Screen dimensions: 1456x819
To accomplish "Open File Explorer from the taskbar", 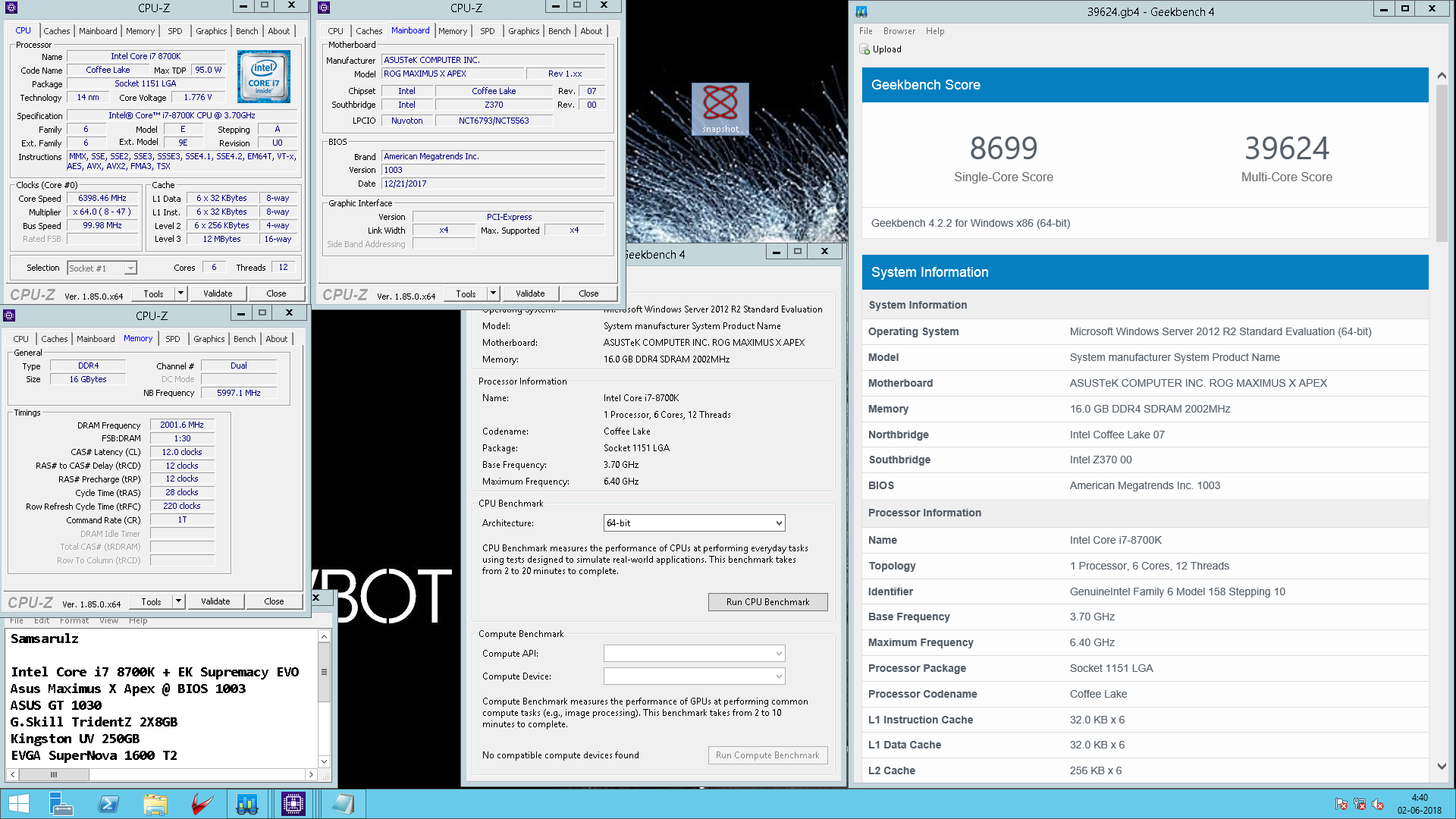I will point(155,804).
